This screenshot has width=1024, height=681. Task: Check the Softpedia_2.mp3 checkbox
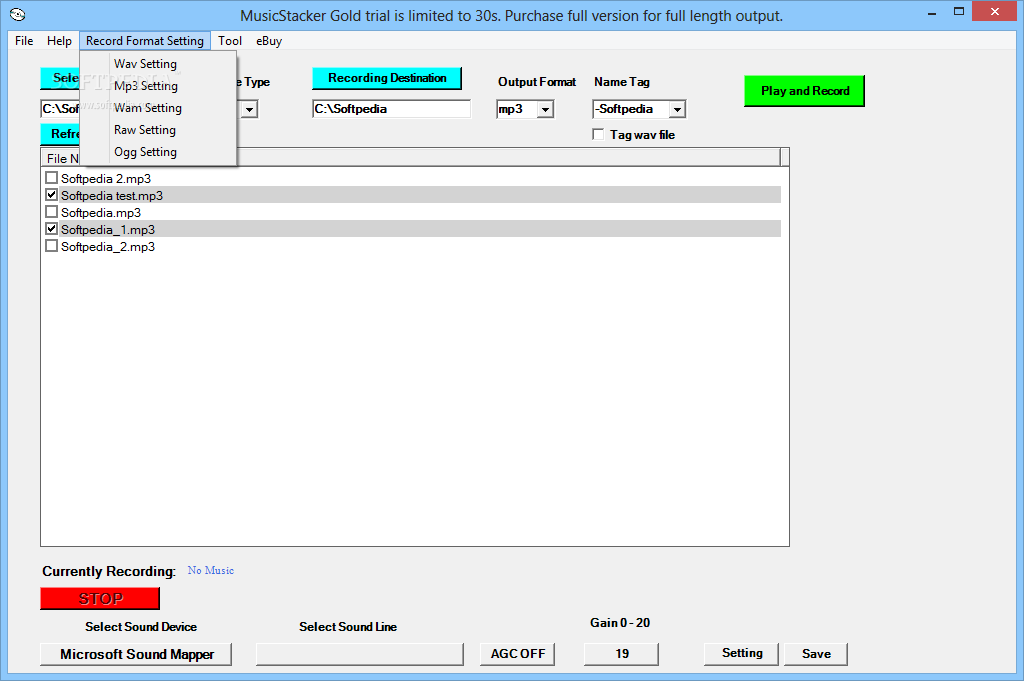52,245
